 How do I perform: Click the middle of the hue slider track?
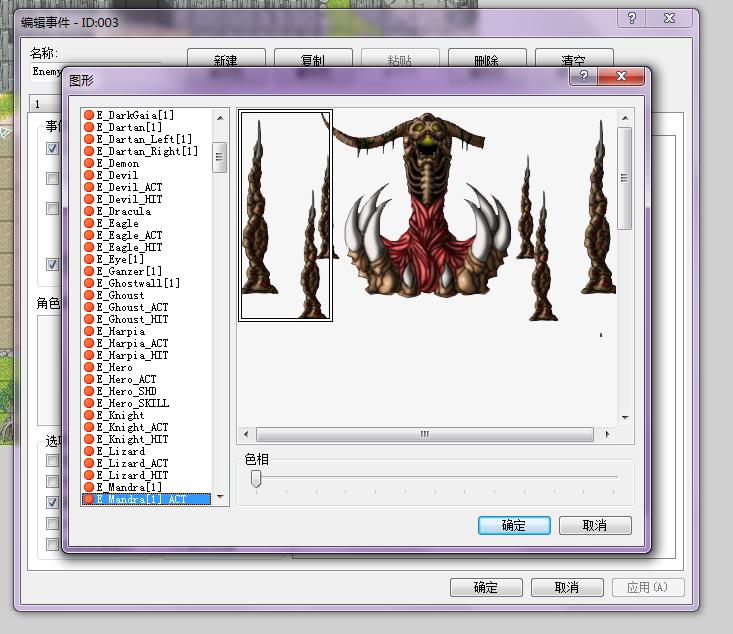click(x=435, y=477)
